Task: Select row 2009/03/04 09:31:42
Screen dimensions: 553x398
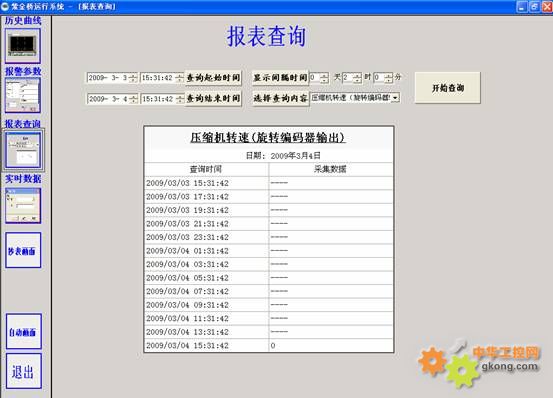Action: tap(269, 305)
